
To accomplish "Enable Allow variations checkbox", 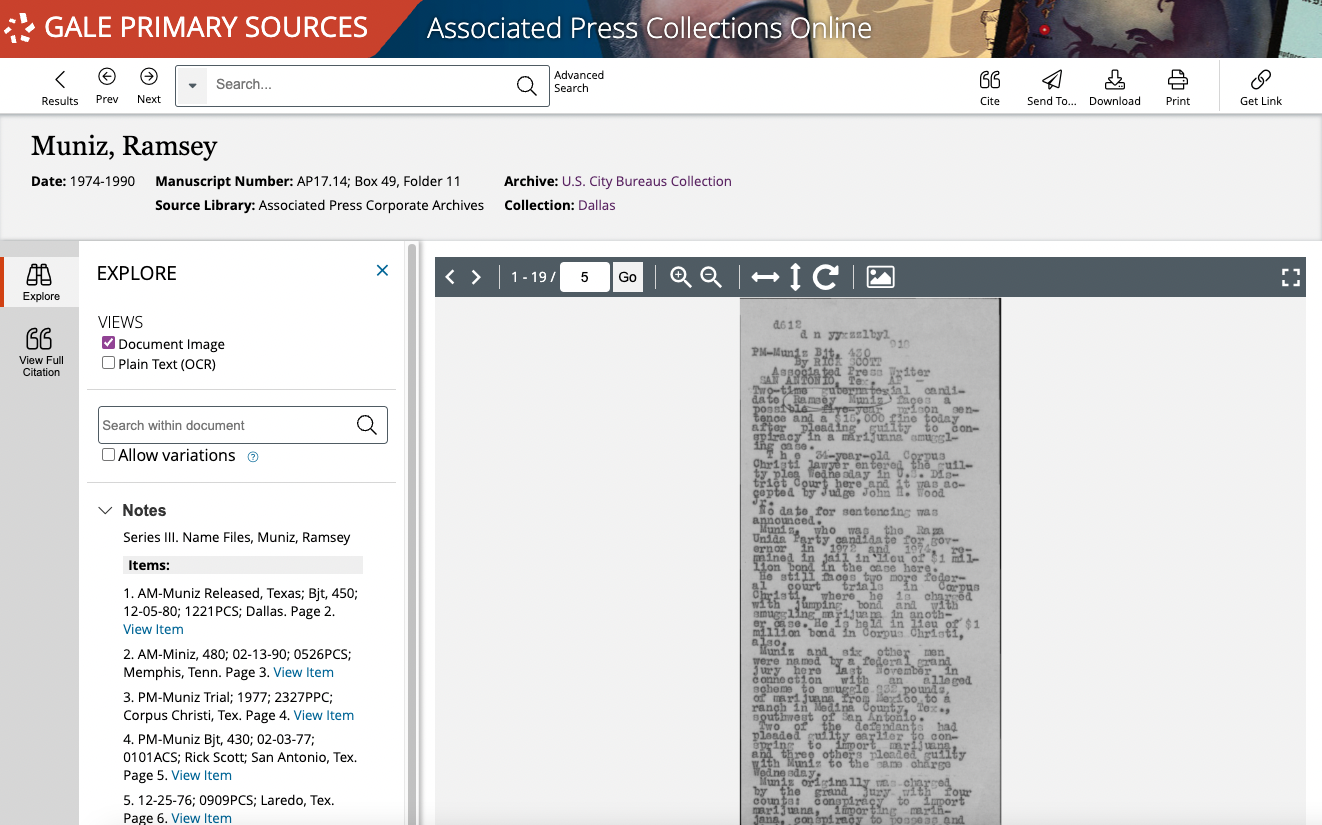I will coord(109,455).
